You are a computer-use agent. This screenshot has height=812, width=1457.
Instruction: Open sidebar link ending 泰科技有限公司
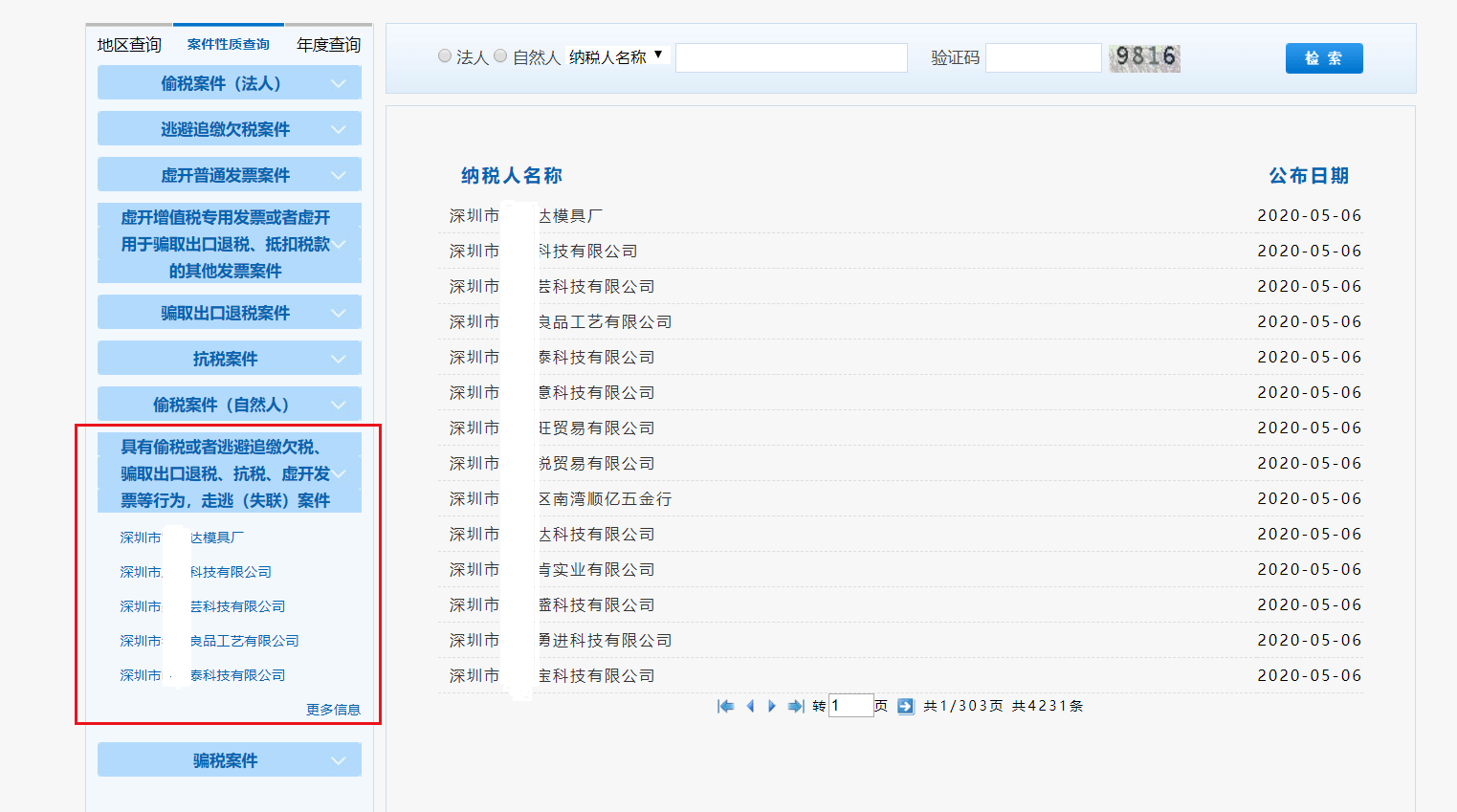click(x=203, y=675)
